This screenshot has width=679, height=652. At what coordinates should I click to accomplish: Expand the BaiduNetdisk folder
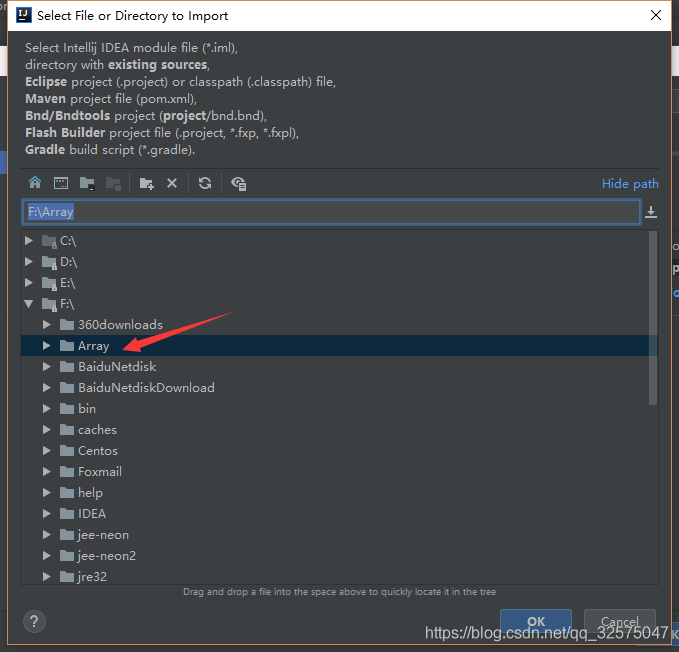pos(46,366)
